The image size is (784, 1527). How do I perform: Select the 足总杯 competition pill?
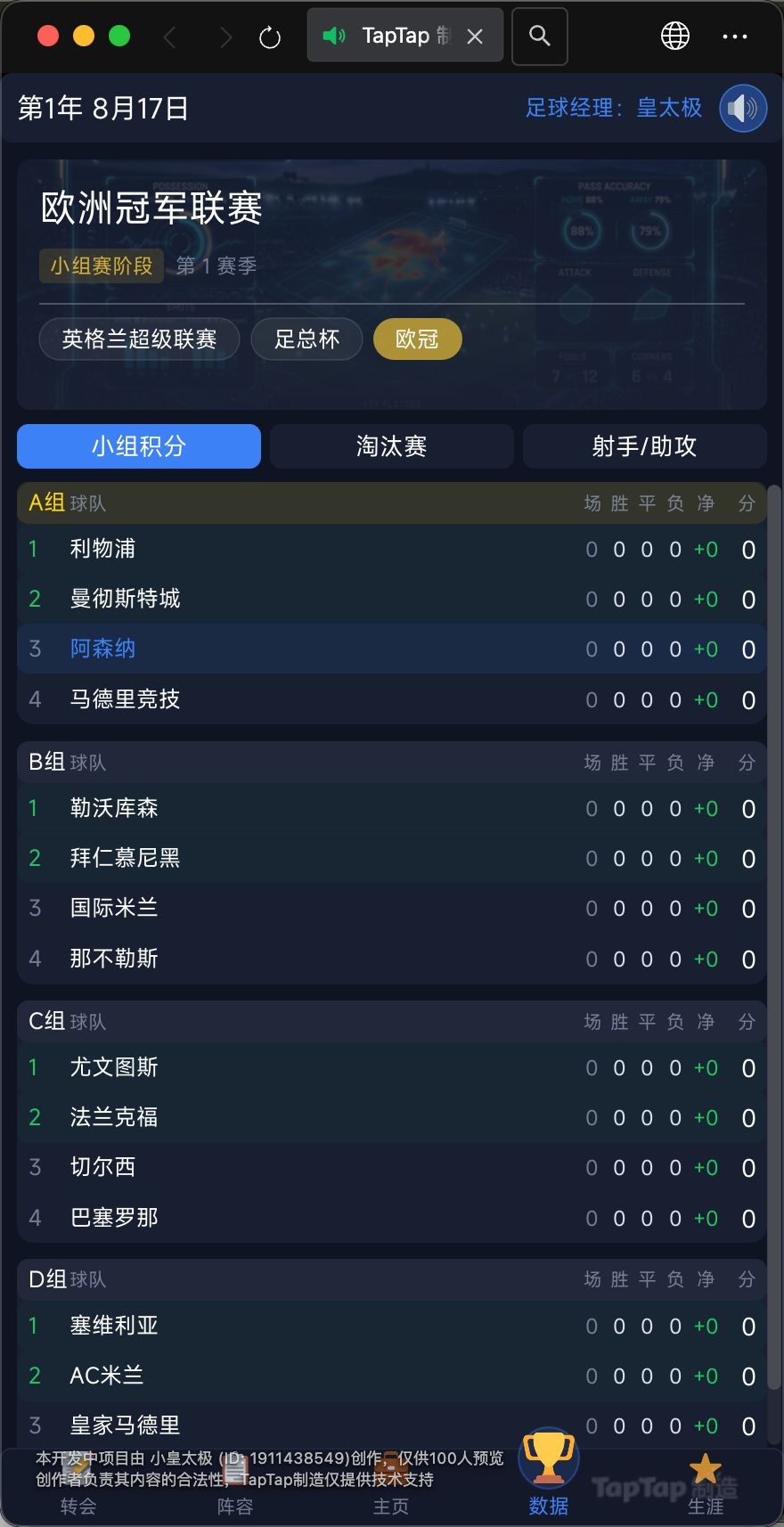point(306,339)
